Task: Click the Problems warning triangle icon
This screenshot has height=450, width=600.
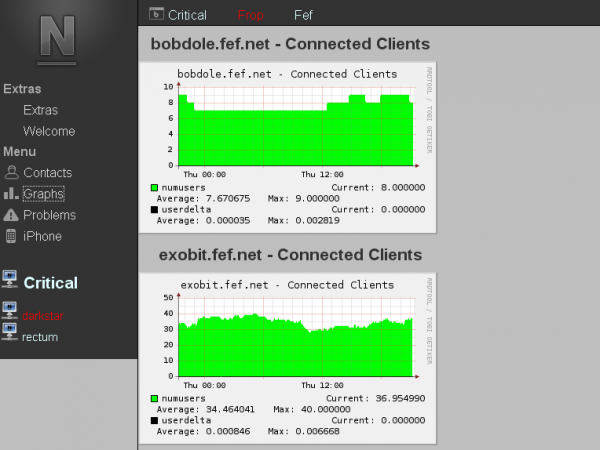Action: (x=11, y=215)
